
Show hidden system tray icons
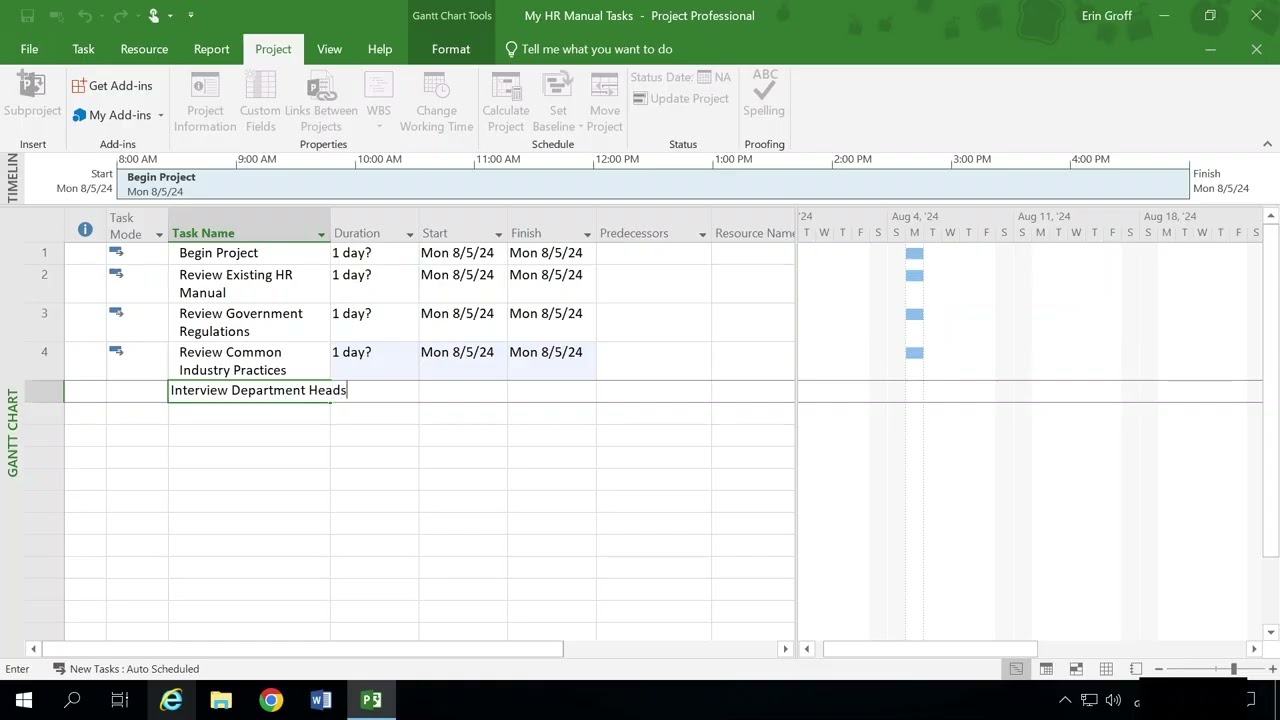[x=1064, y=700]
